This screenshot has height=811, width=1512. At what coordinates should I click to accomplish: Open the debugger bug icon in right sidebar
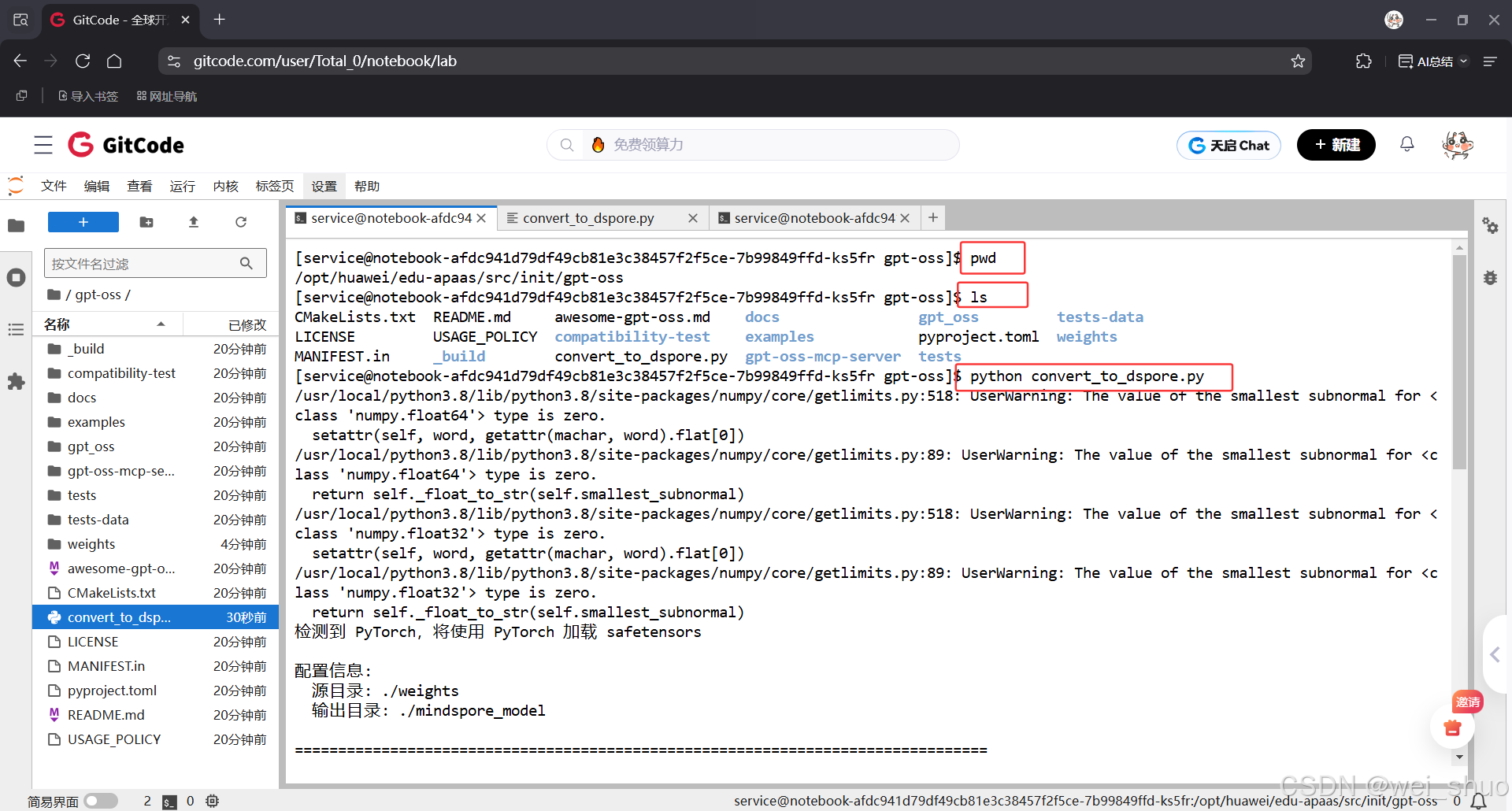(x=1490, y=278)
